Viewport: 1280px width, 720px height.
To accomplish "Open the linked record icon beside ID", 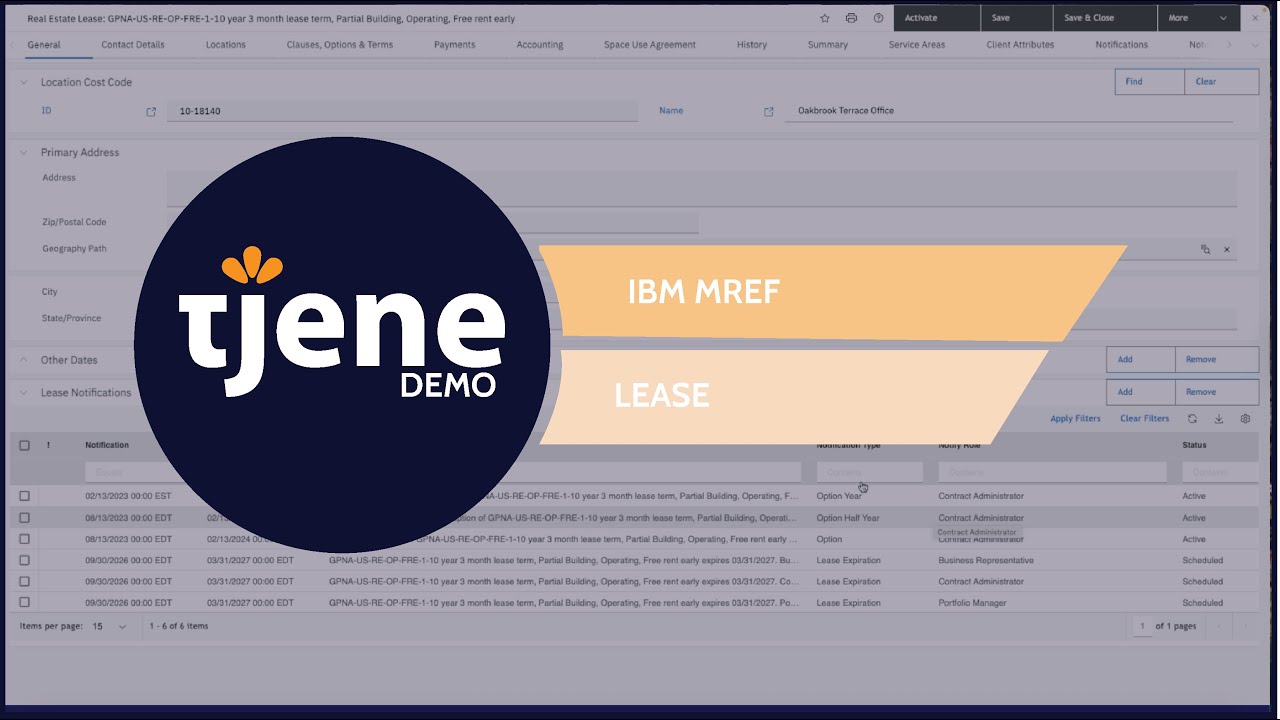I will (151, 112).
